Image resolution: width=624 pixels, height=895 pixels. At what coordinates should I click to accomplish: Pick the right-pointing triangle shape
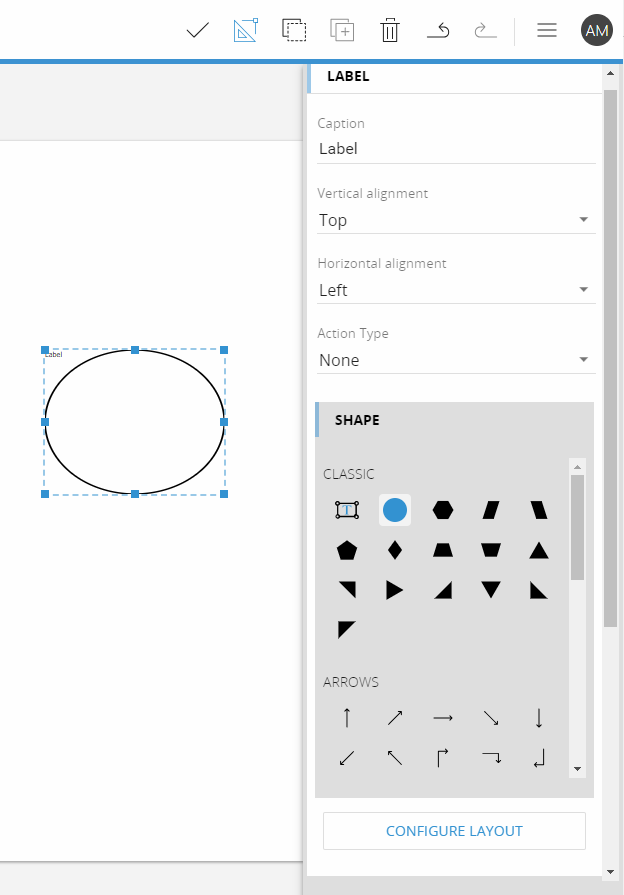(x=394, y=590)
